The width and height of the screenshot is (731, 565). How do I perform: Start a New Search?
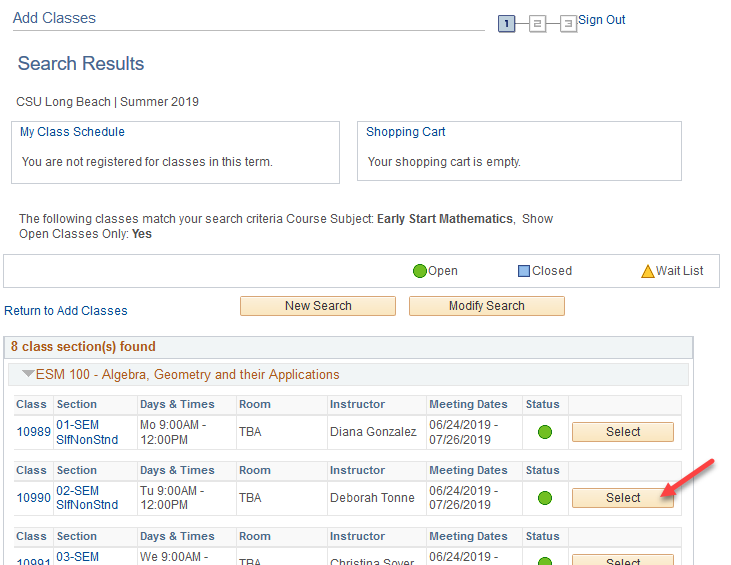click(x=318, y=306)
